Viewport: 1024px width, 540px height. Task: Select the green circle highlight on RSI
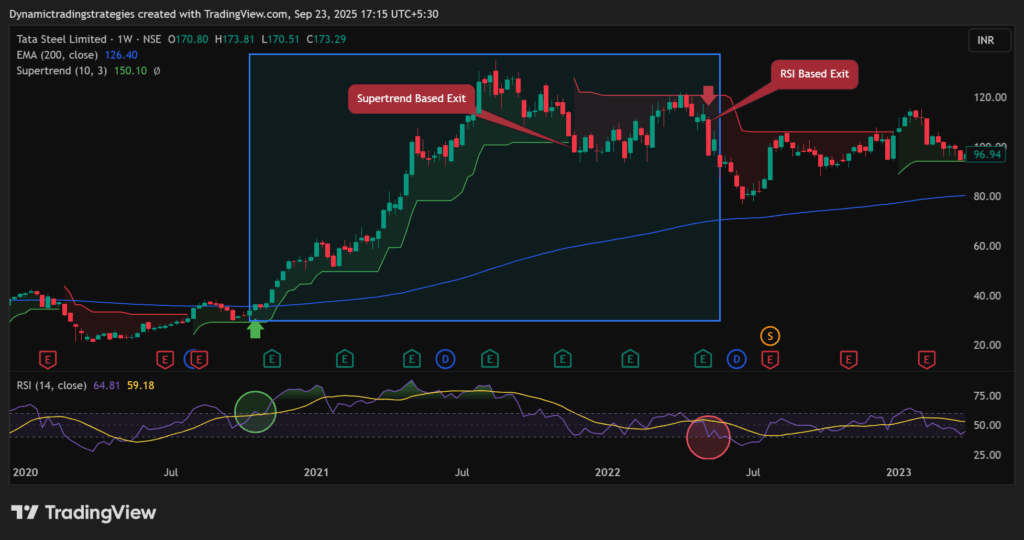(x=255, y=409)
